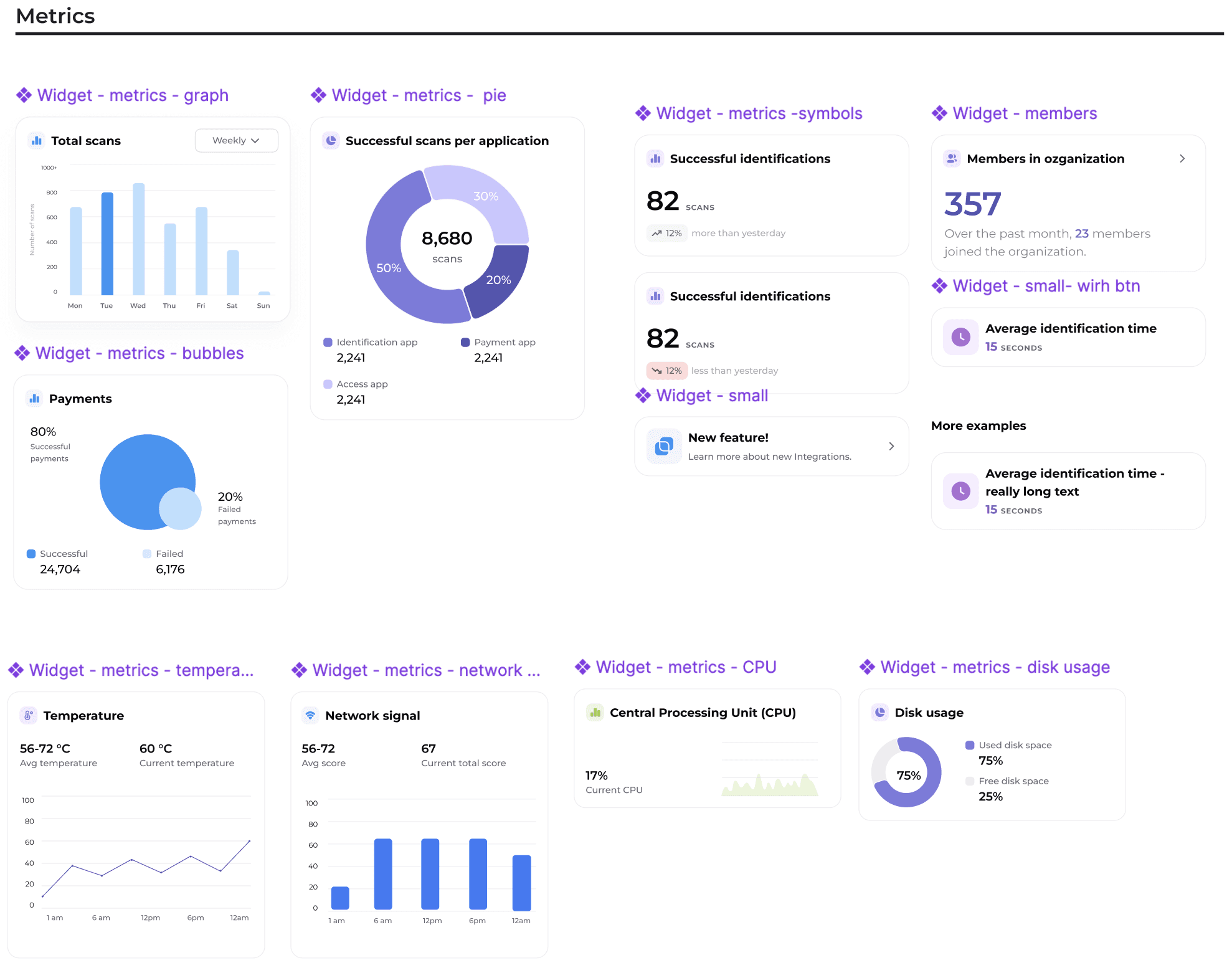Click the pie icon beside Successful scans per application
Image resolution: width=1232 pixels, height=978 pixels.
click(331, 141)
